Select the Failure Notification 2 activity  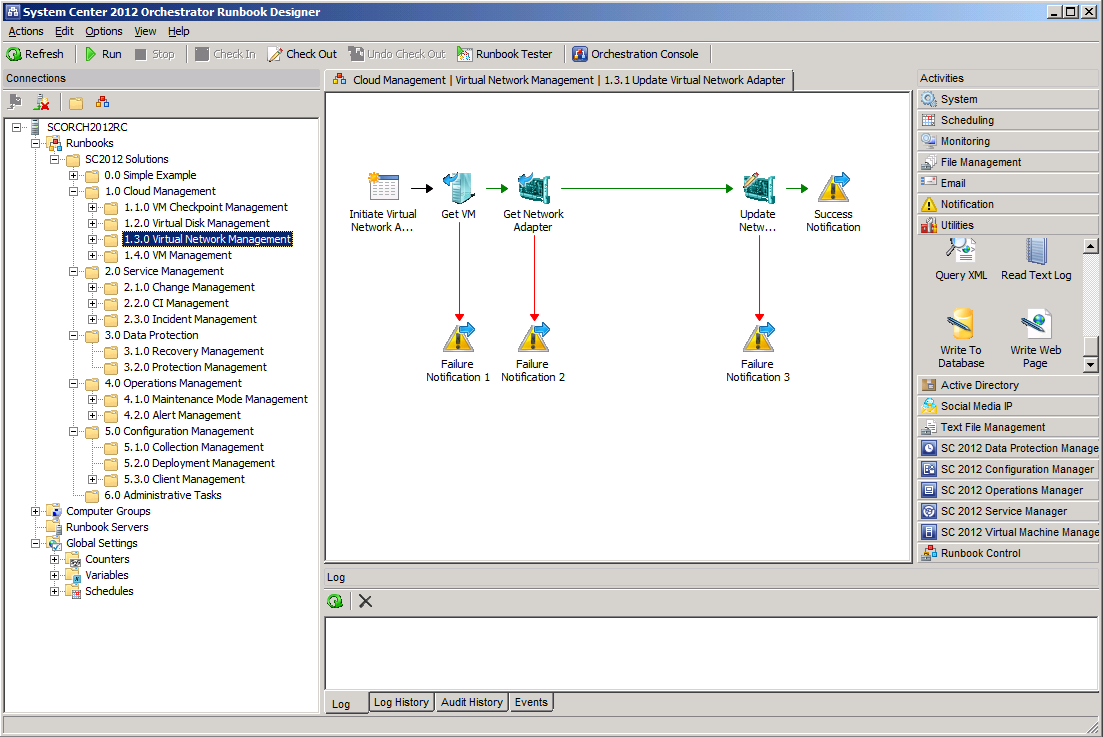click(x=533, y=353)
